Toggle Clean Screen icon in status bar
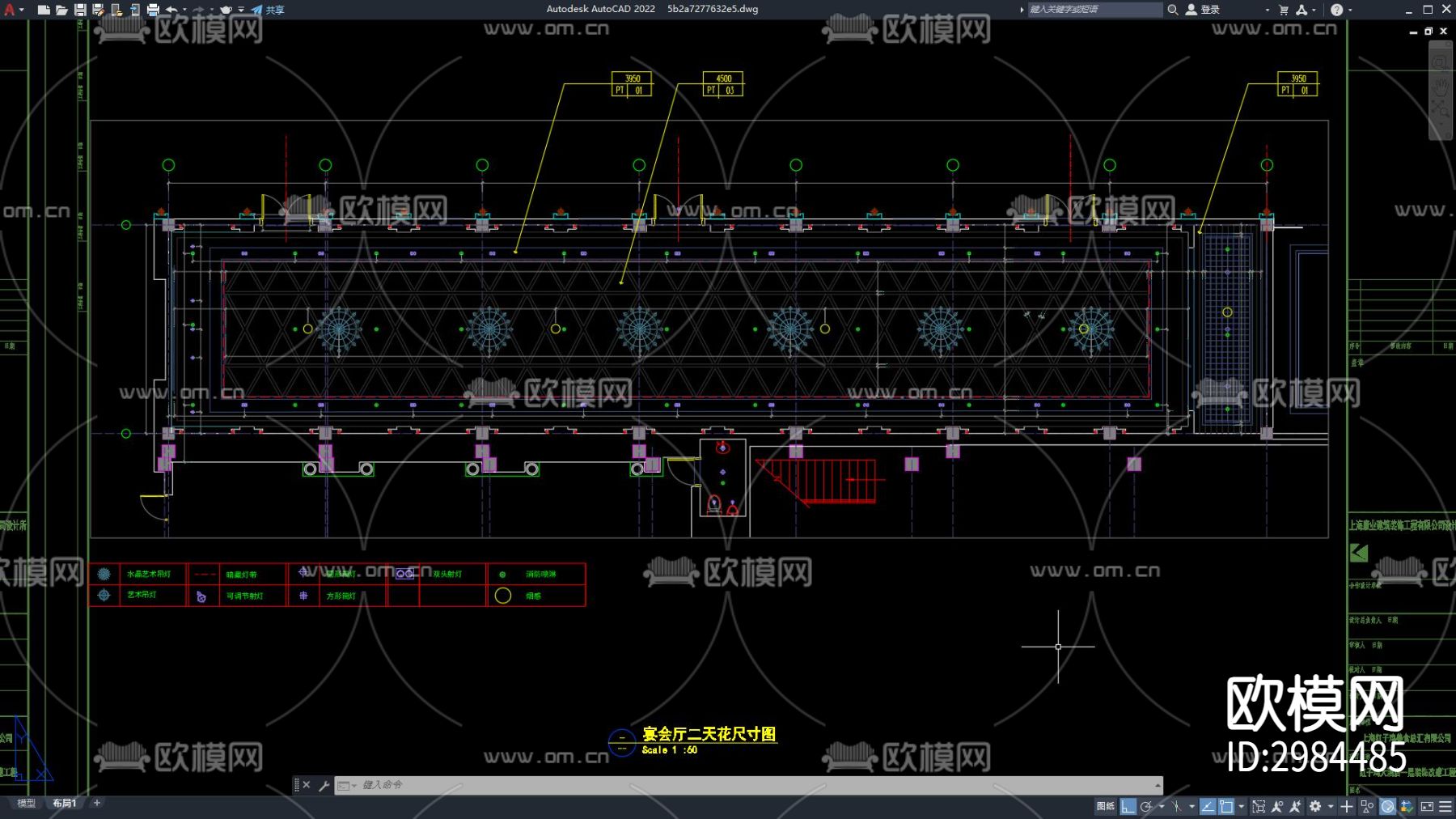Viewport: 1456px width, 819px height. (1427, 806)
